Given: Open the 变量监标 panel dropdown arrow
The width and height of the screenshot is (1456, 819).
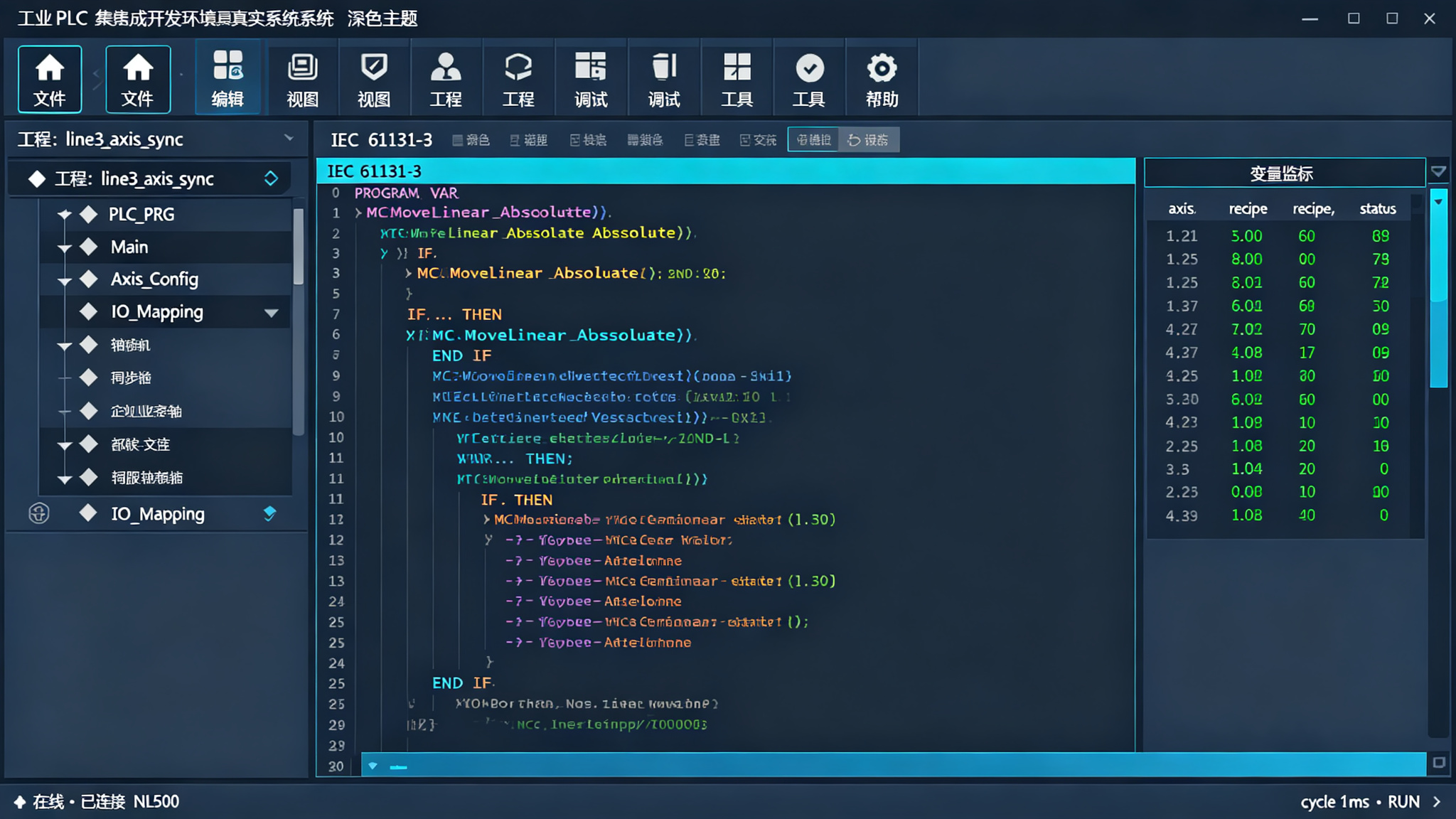Looking at the screenshot, I should click(1438, 172).
